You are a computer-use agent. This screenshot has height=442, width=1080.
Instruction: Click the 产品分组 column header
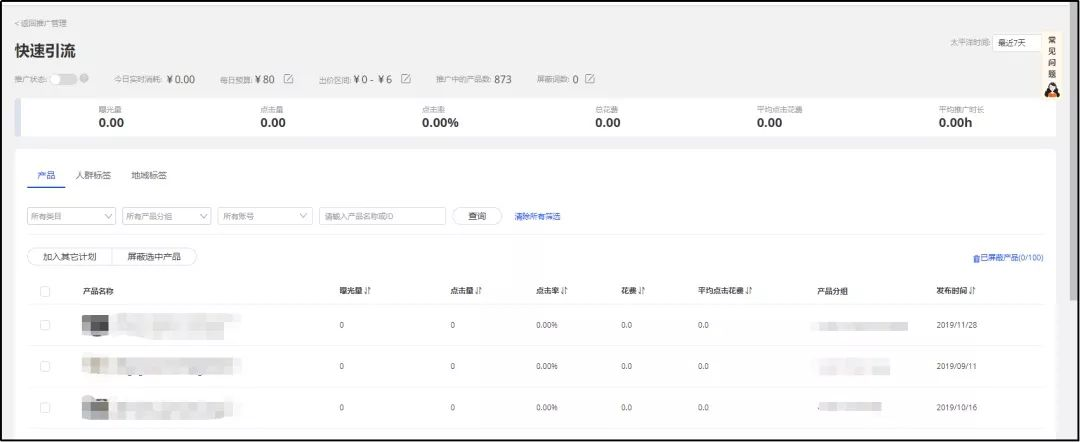click(x=832, y=291)
